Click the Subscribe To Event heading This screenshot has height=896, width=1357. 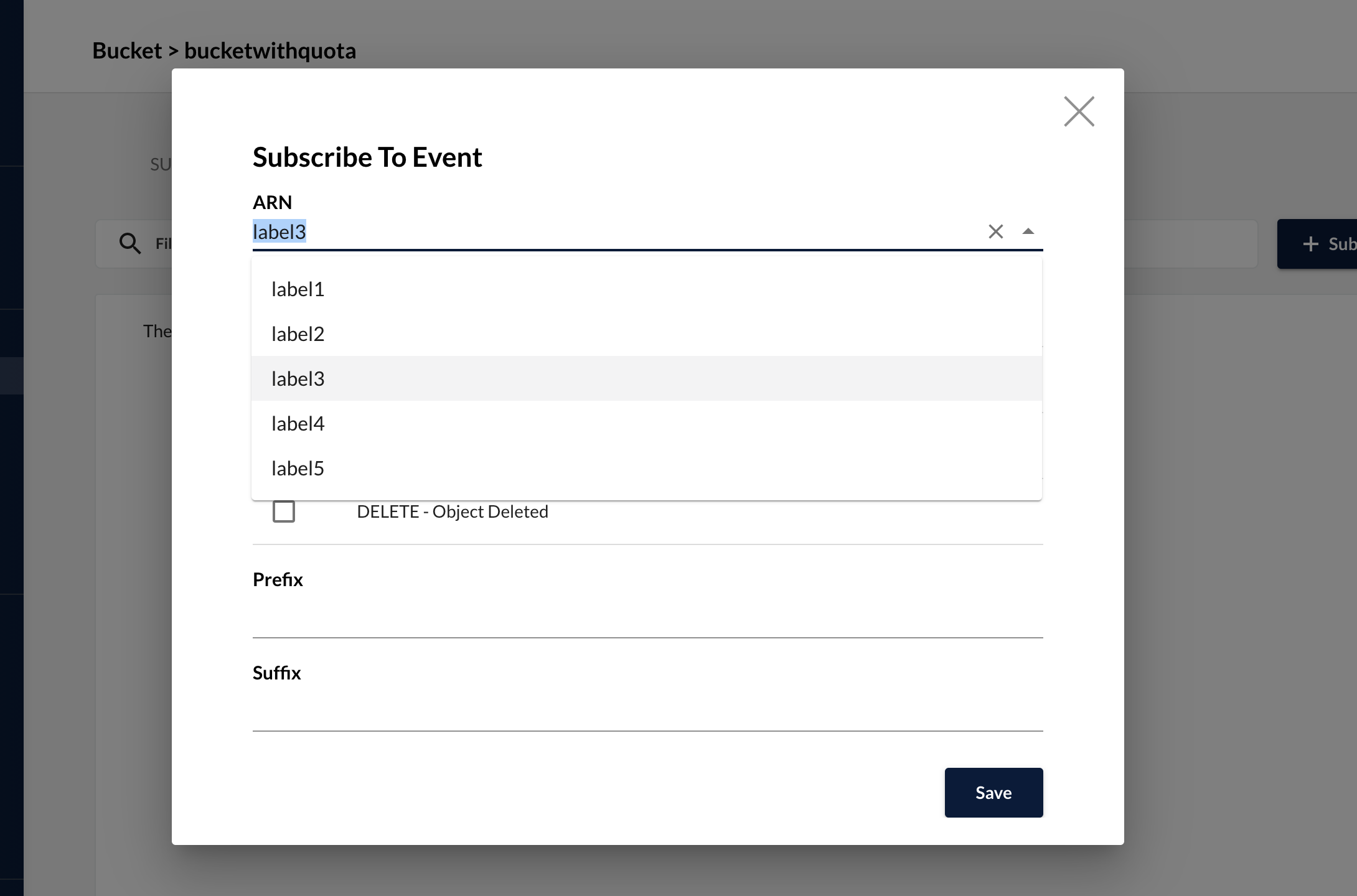click(367, 157)
